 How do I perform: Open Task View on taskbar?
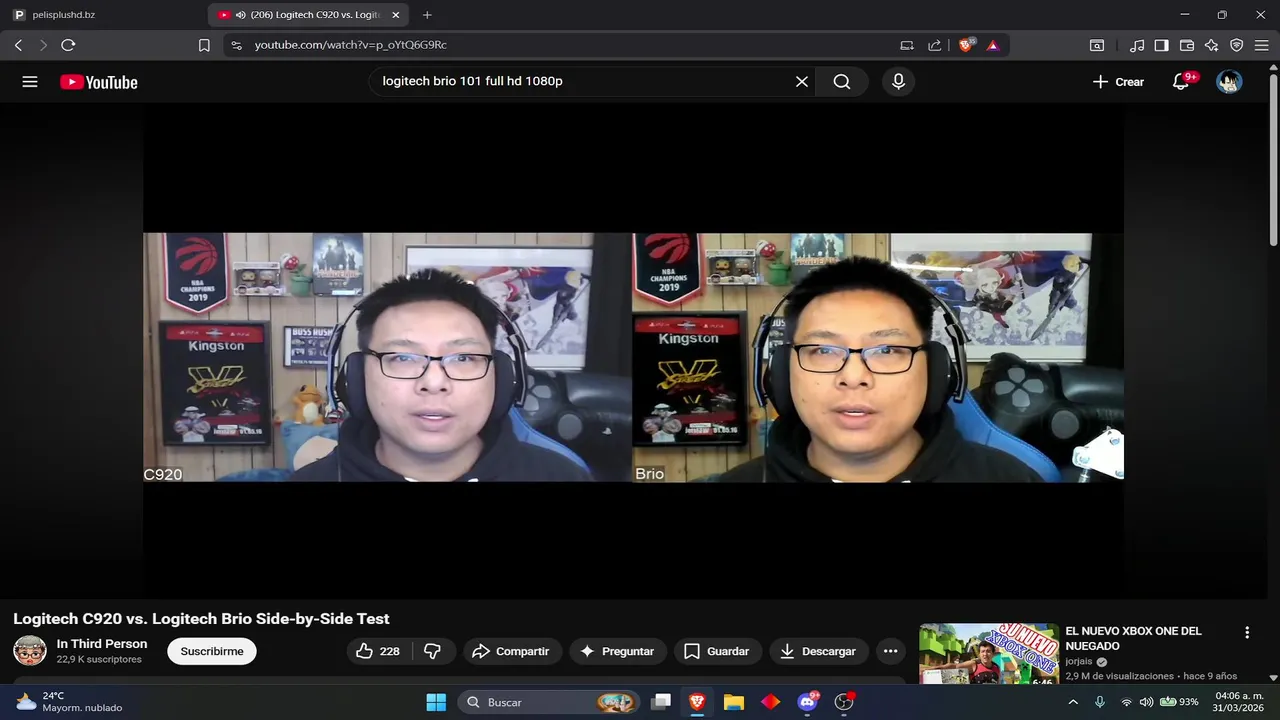click(x=661, y=702)
